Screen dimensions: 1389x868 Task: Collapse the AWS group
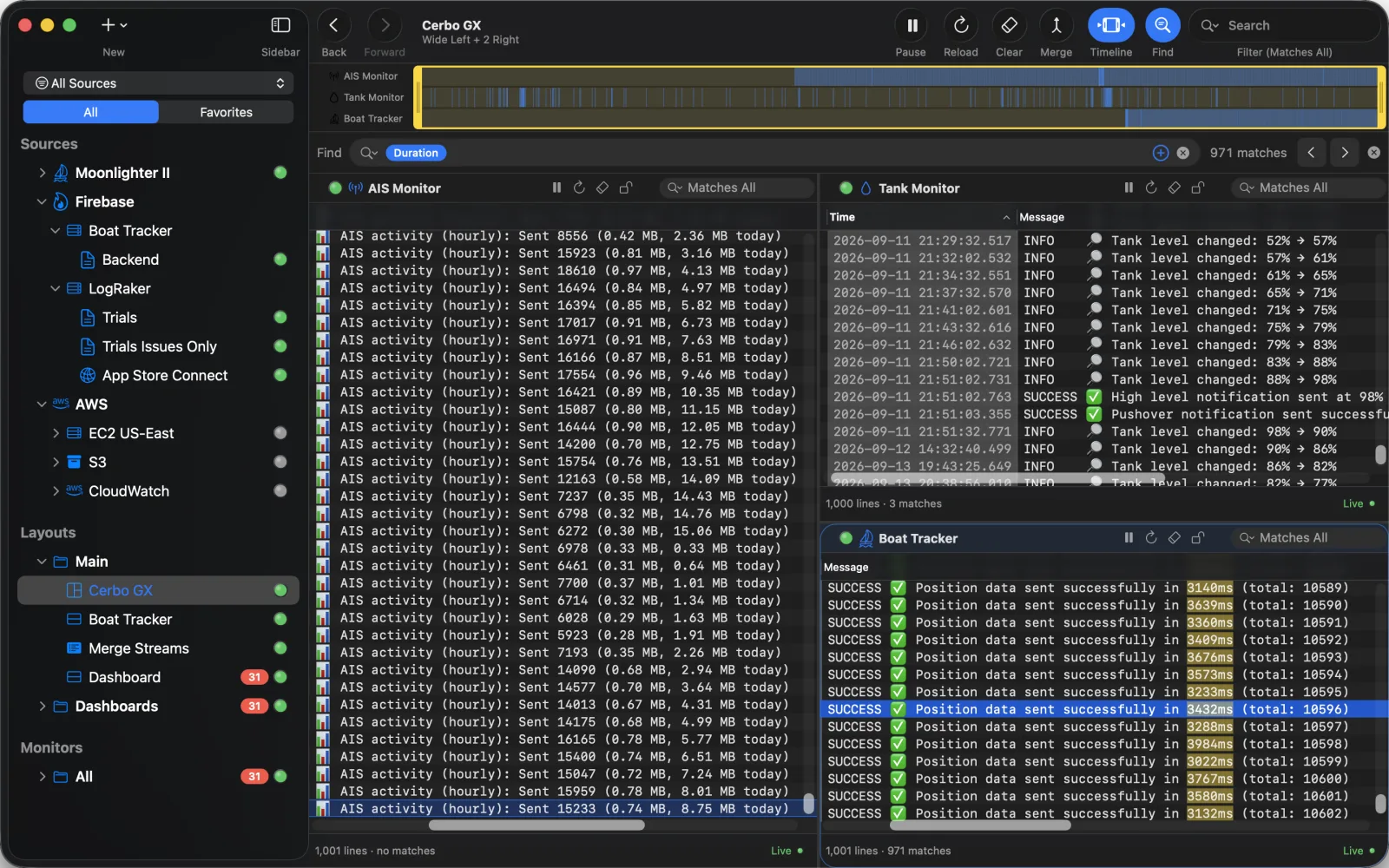42,404
